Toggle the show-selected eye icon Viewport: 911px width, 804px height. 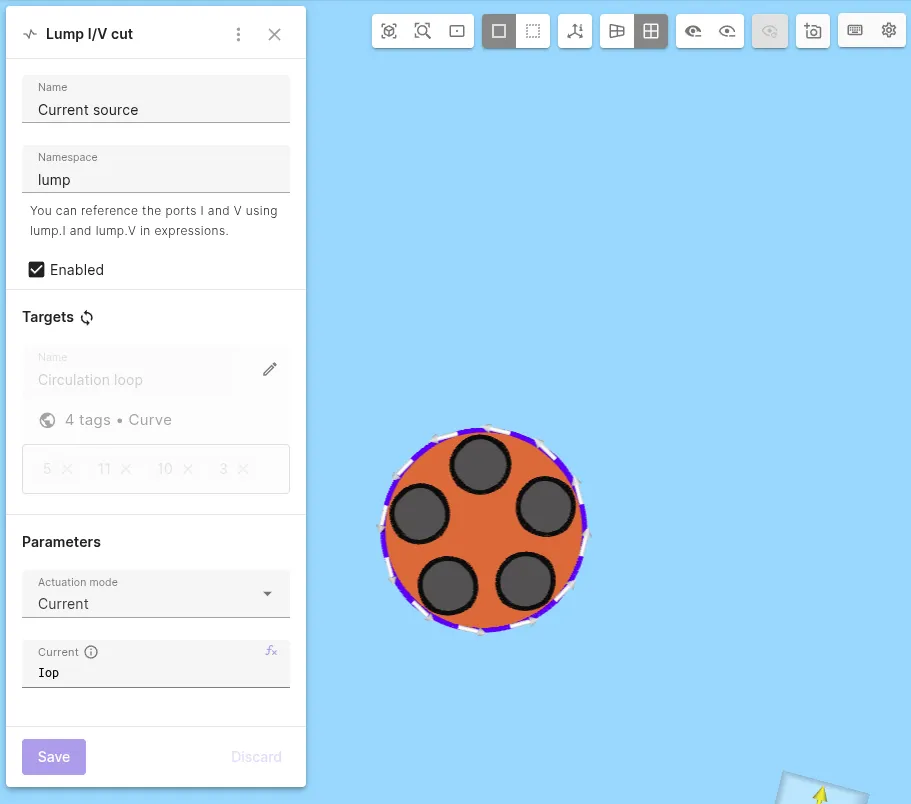tap(693, 31)
